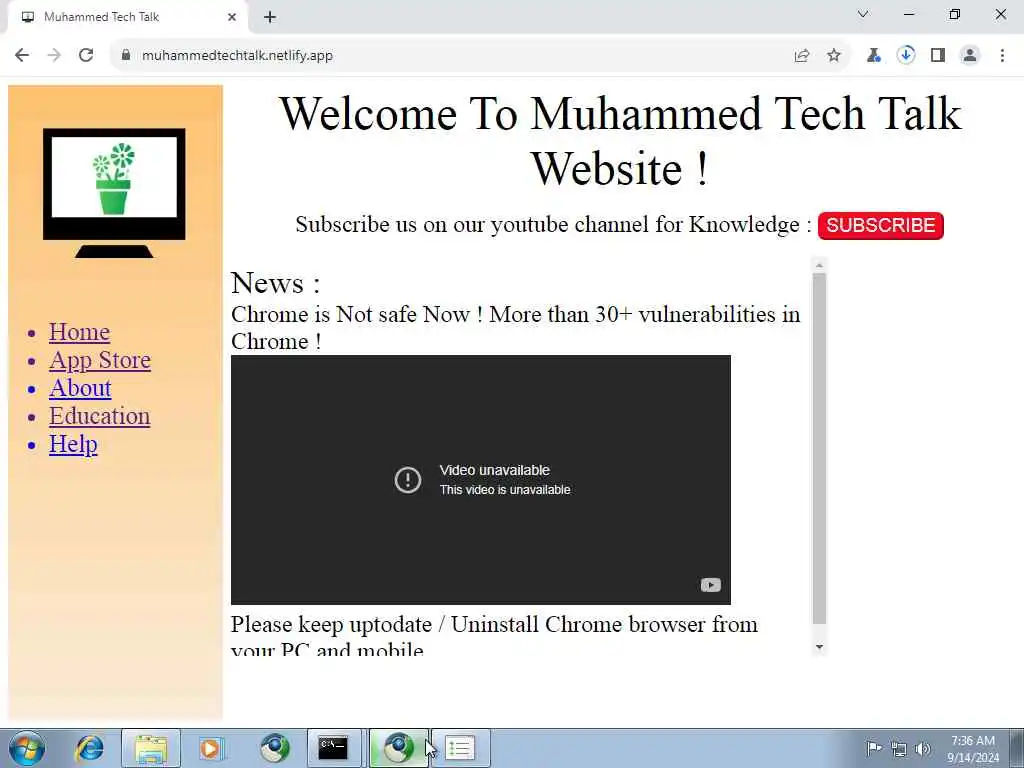Open the Help link

pyautogui.click(x=73, y=444)
